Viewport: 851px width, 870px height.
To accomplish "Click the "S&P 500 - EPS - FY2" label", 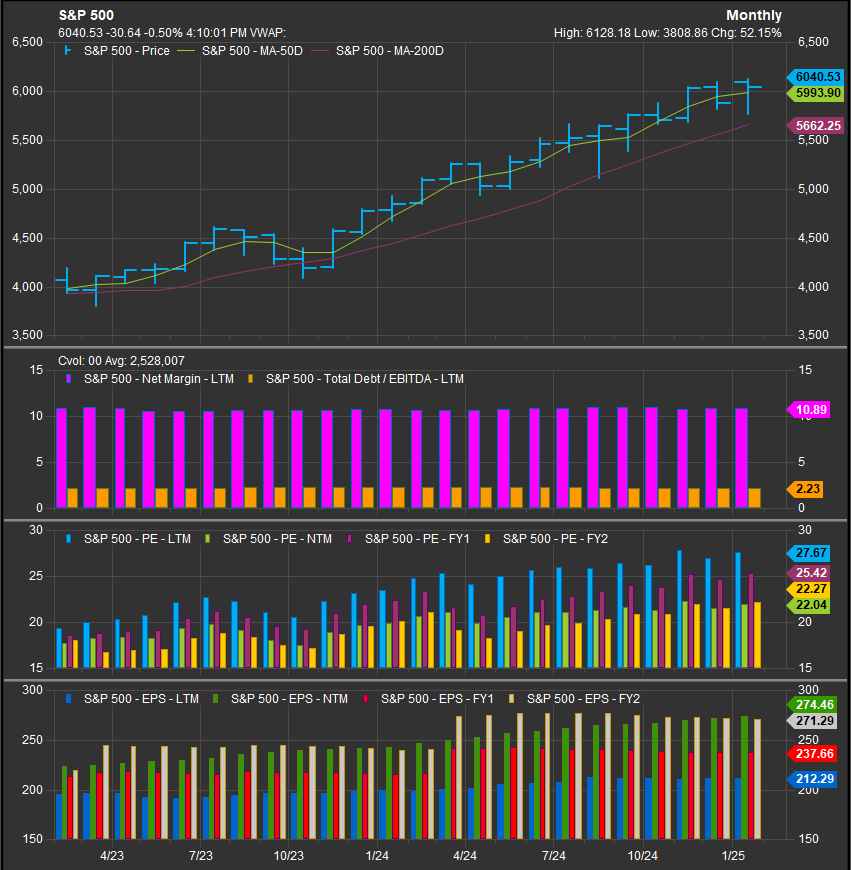I will pos(584,699).
